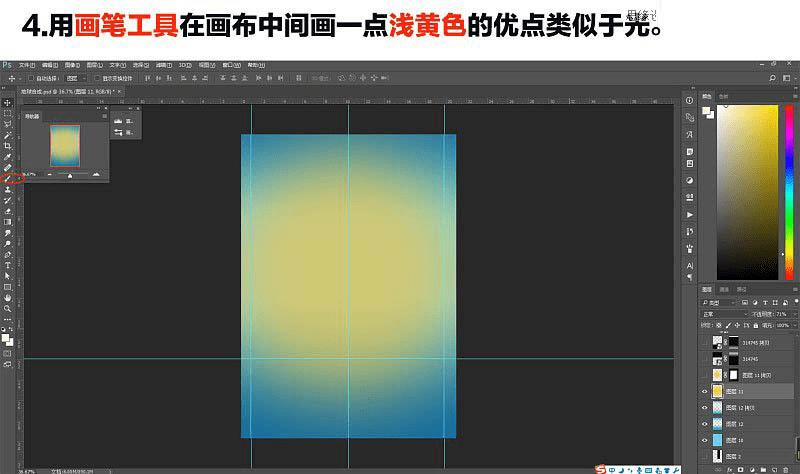Screen dimensions: 800x474
Task: Switch to the 色板 (Swatches) tab
Action: tap(723, 96)
